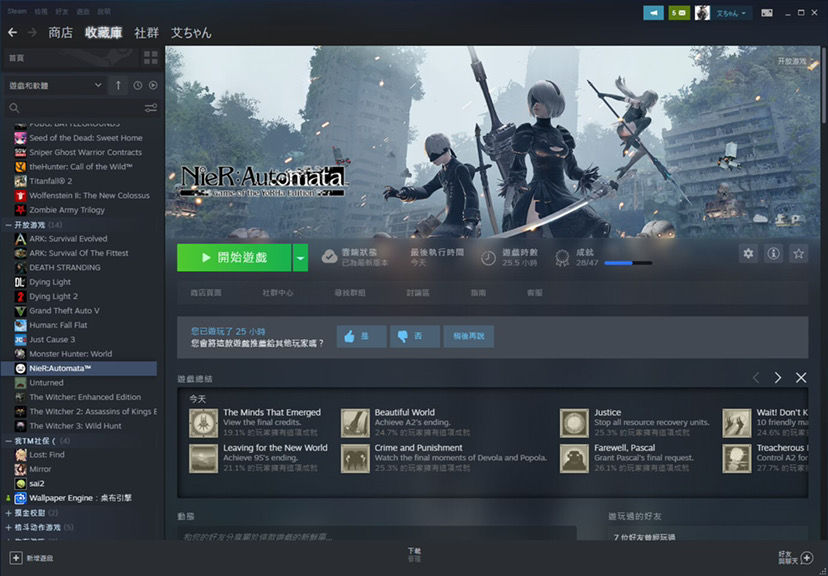Expand the 赏金校尉 category
The image size is (828, 576).
point(8,513)
